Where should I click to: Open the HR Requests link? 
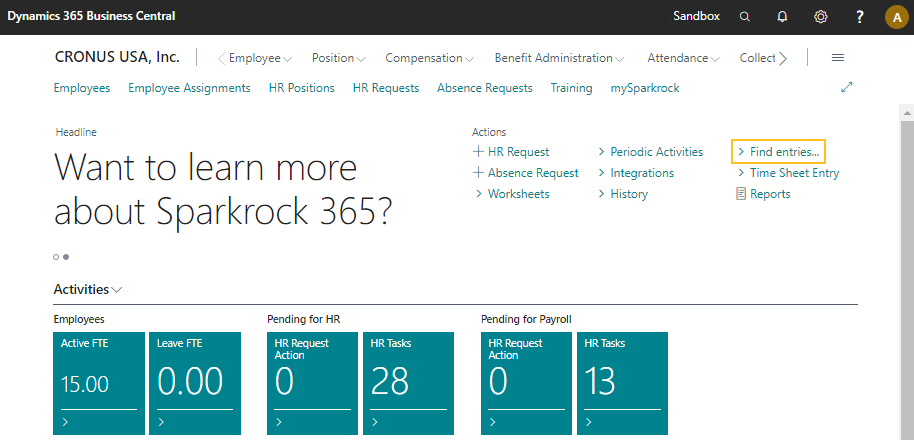(386, 88)
